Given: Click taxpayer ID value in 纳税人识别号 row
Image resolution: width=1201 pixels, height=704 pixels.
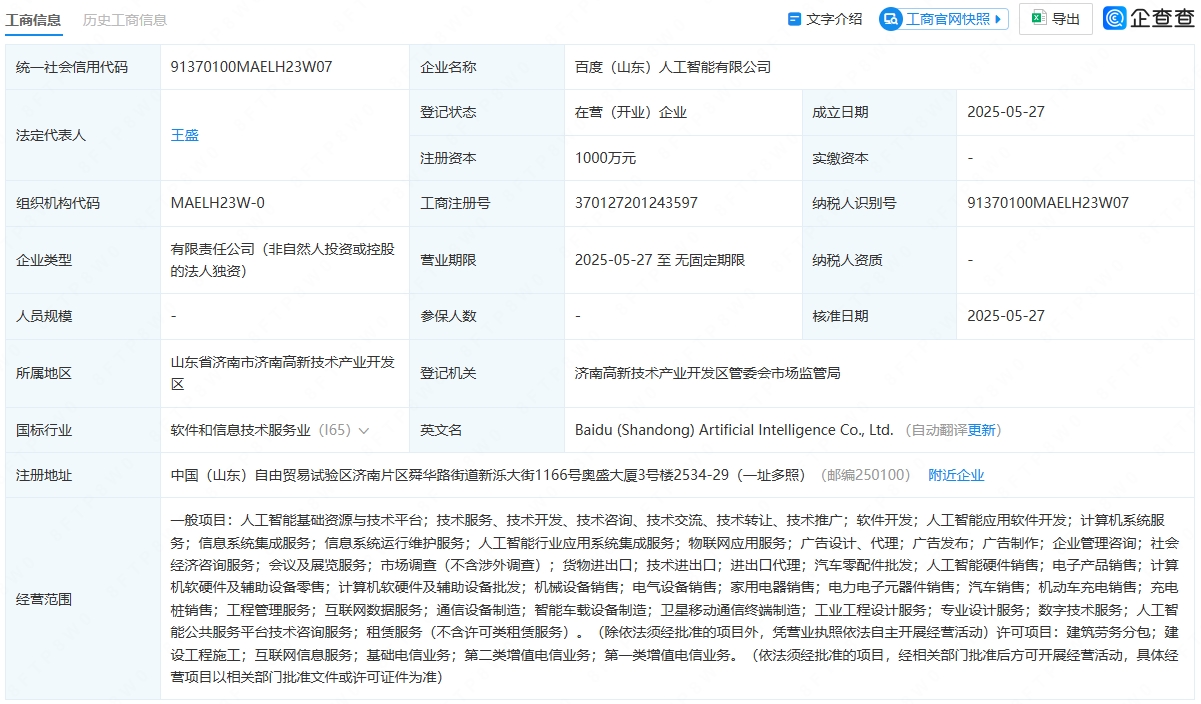Looking at the screenshot, I should tap(1048, 202).
